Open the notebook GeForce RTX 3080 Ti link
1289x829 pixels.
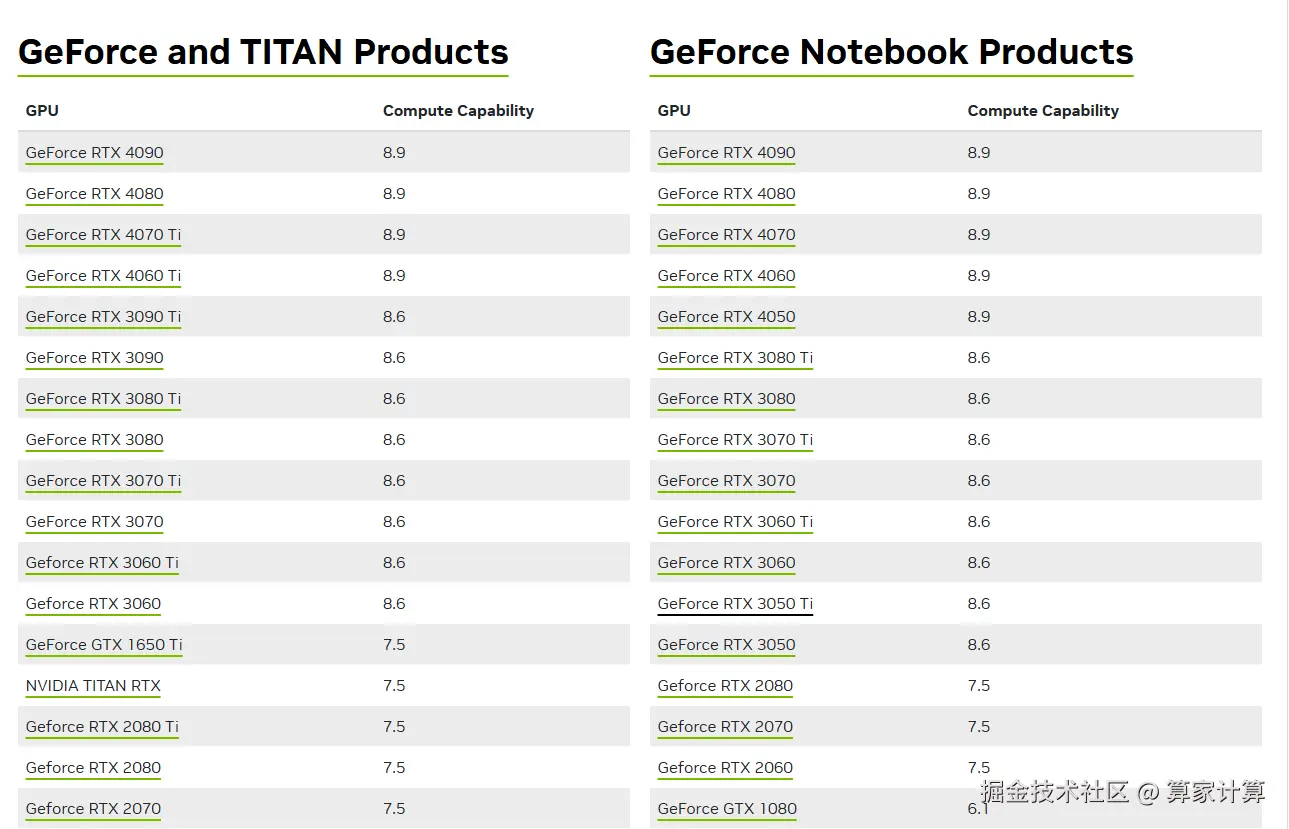(735, 358)
